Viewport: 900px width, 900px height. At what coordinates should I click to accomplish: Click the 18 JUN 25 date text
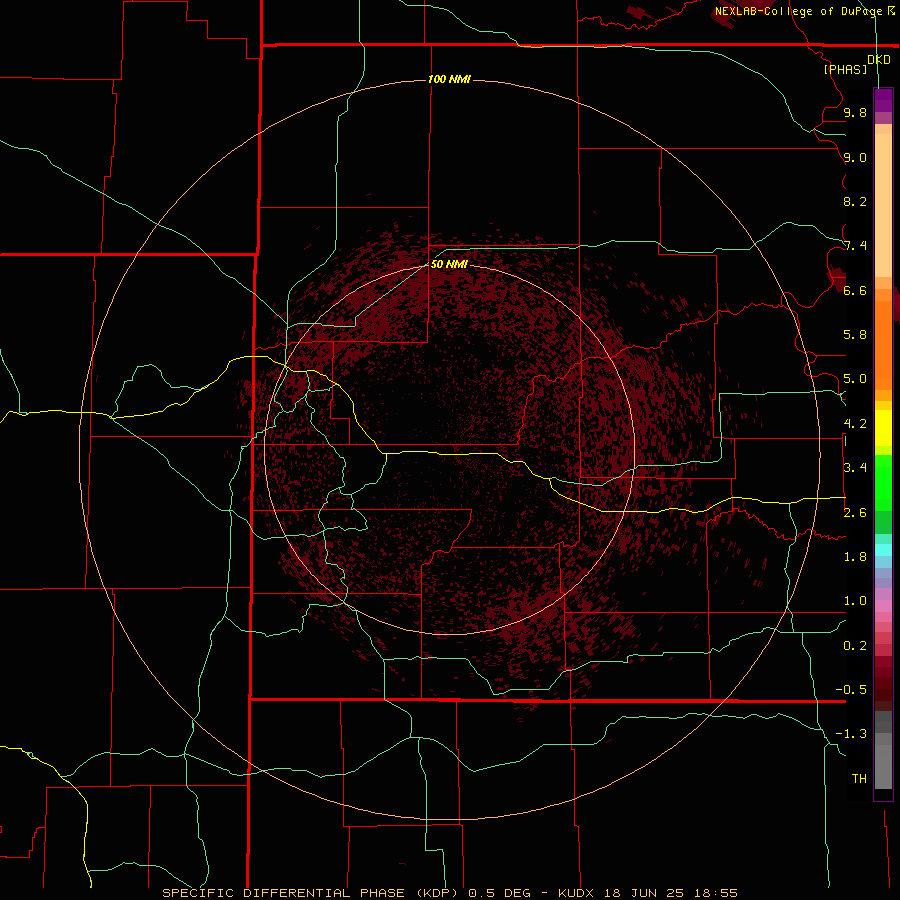point(644,893)
